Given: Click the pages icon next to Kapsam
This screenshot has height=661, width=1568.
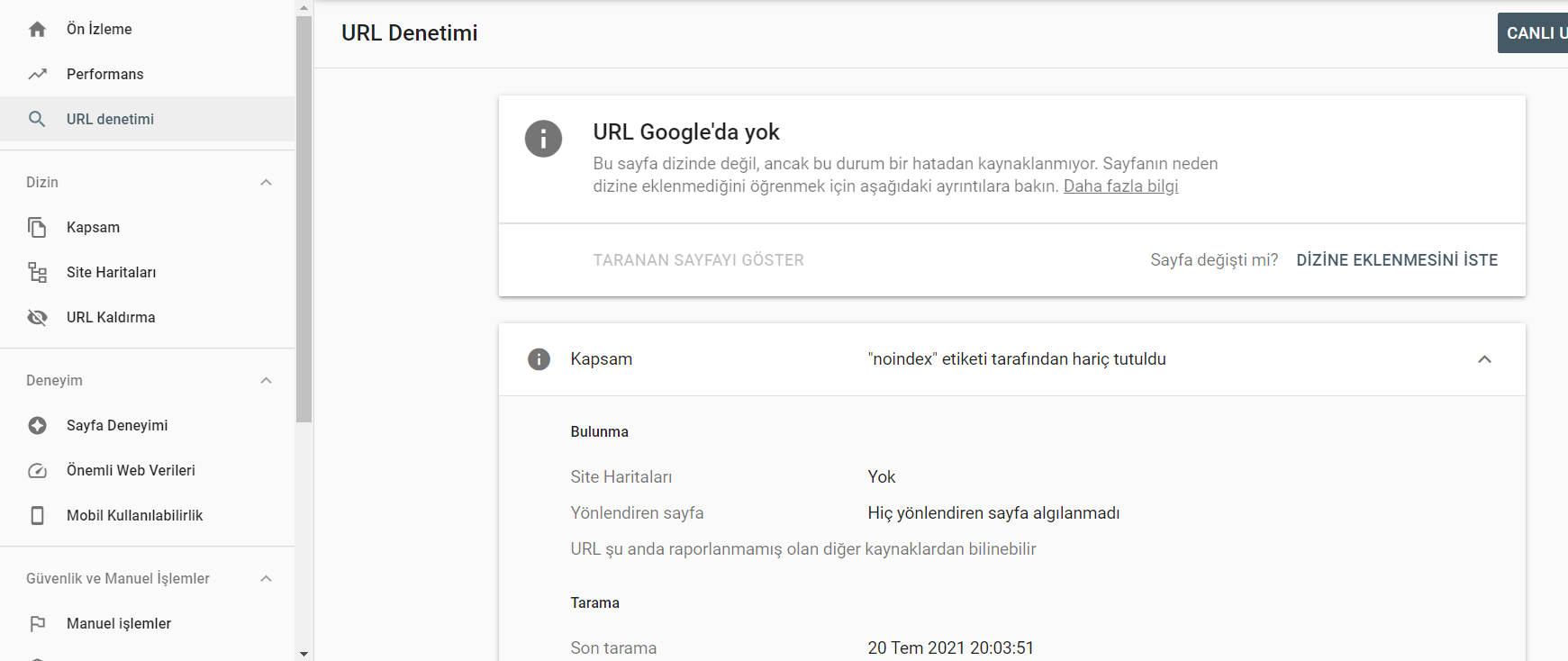Looking at the screenshot, I should (37, 227).
